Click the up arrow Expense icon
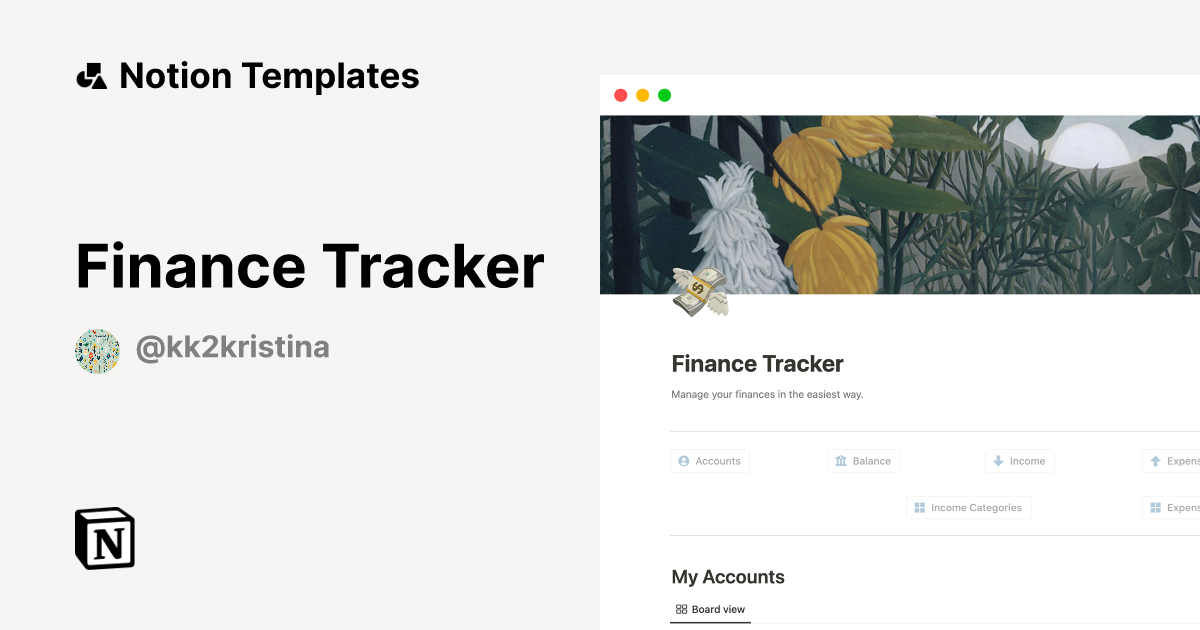The image size is (1200, 630). 1158,461
